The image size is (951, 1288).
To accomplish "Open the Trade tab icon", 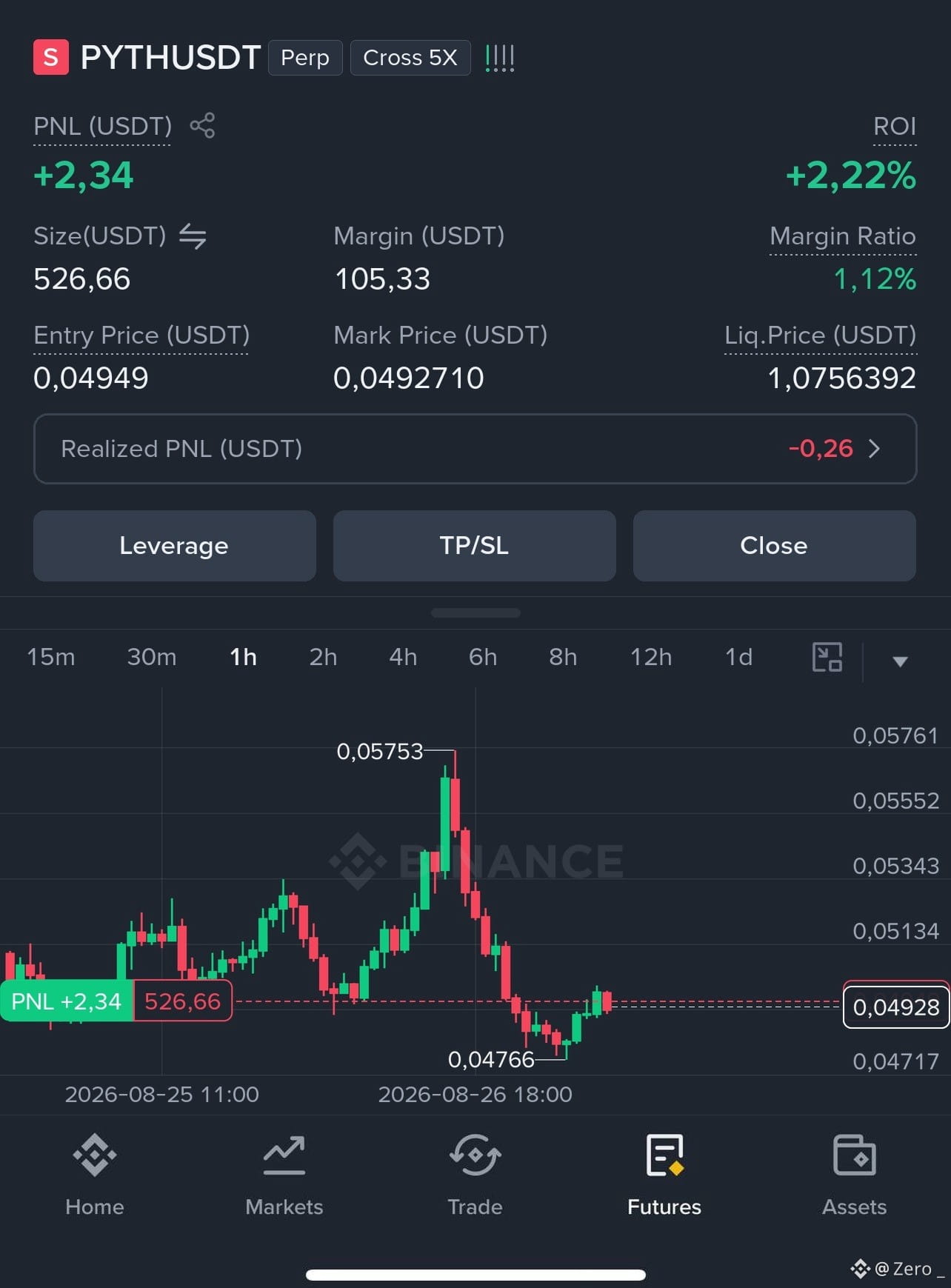I will click(x=475, y=1155).
